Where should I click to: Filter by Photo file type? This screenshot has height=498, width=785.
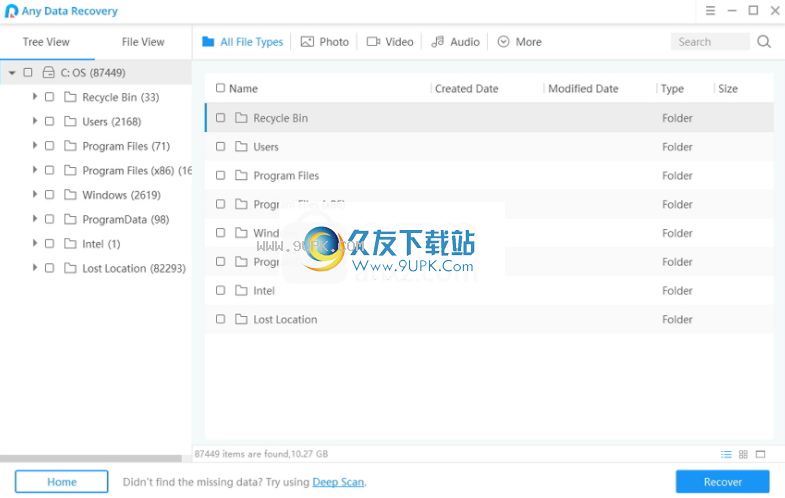coord(324,42)
